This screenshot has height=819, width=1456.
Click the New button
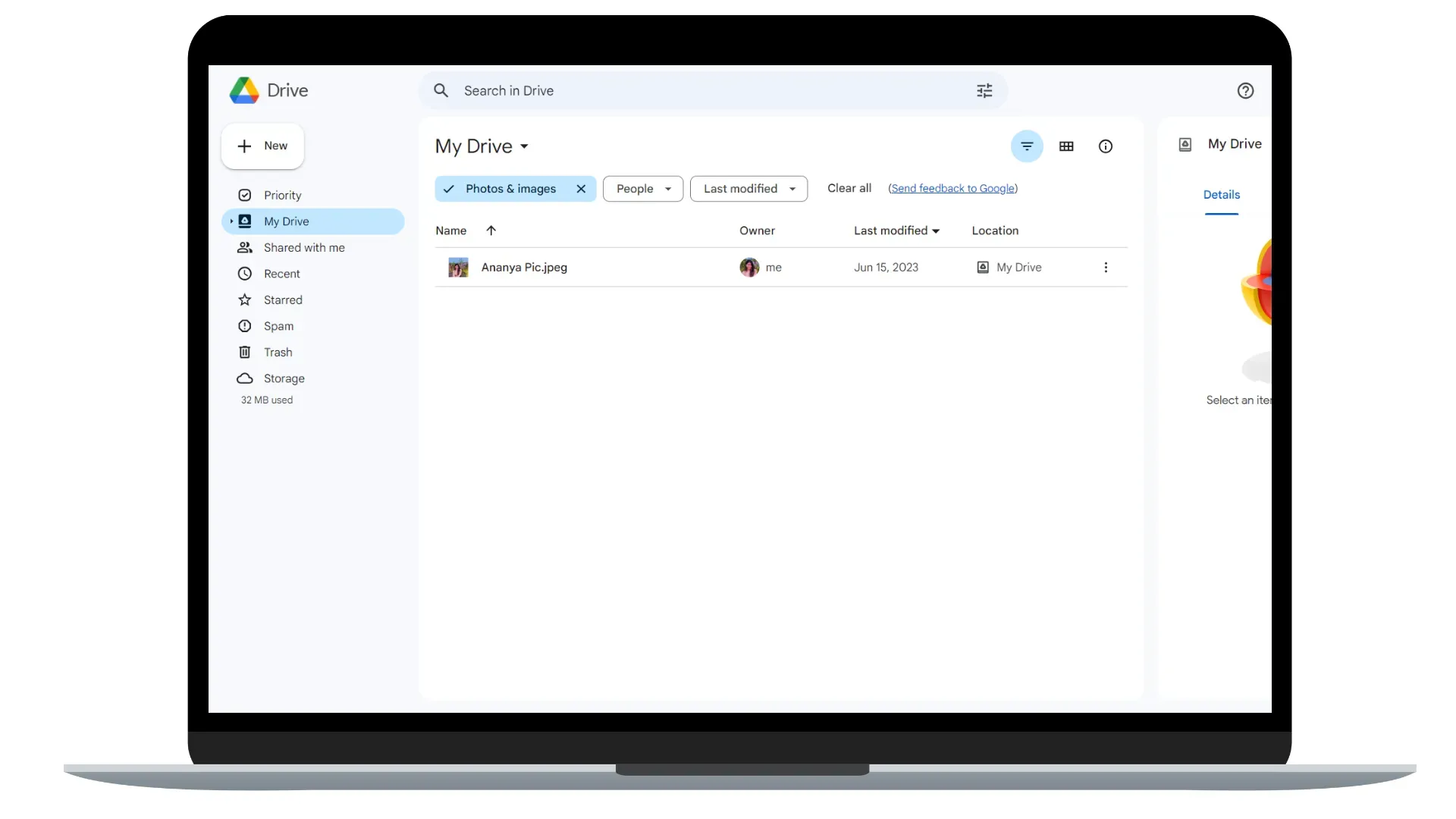tap(262, 146)
